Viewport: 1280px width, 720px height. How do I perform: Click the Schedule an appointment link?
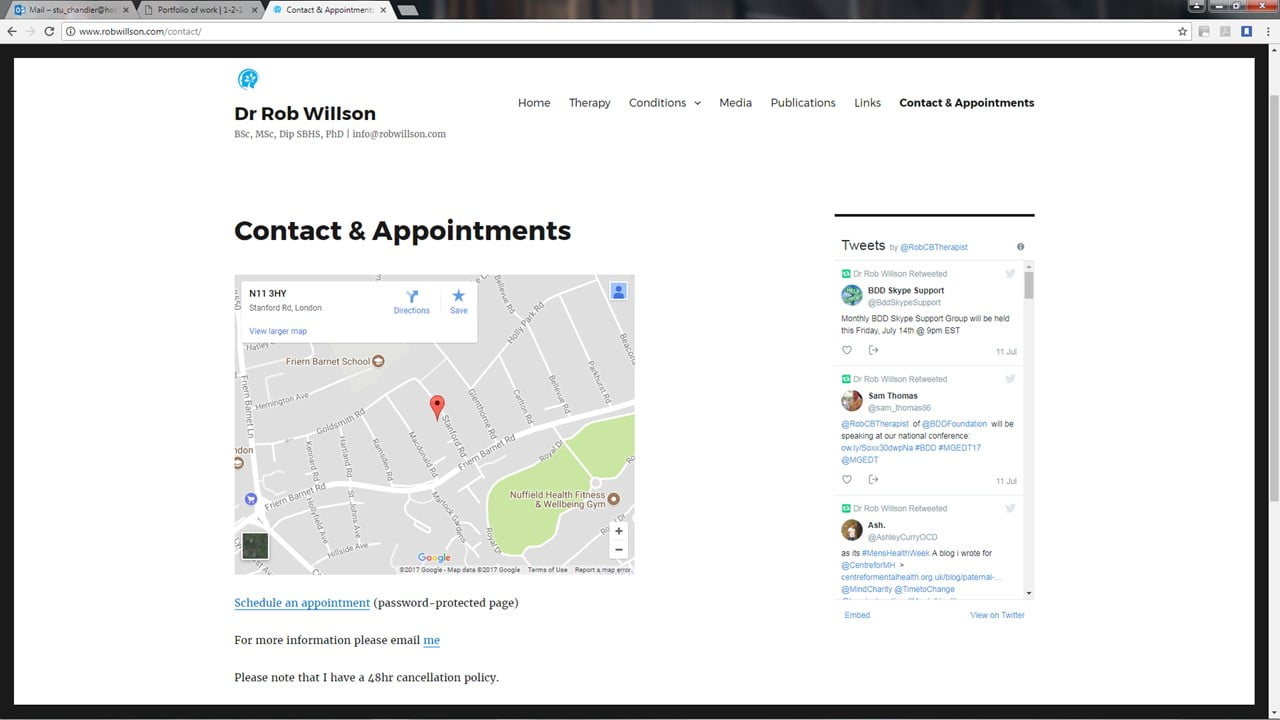(302, 603)
